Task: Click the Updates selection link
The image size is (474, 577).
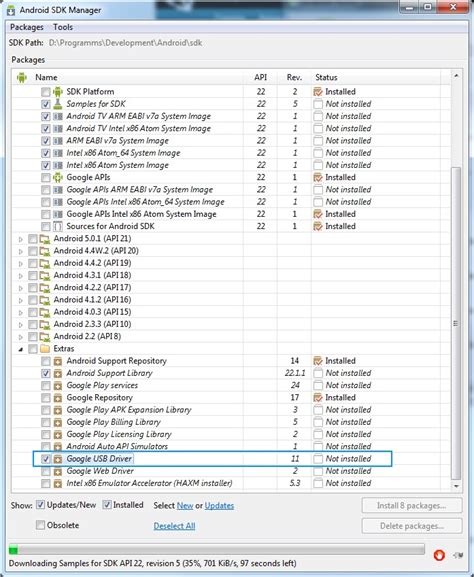Action: (x=219, y=506)
